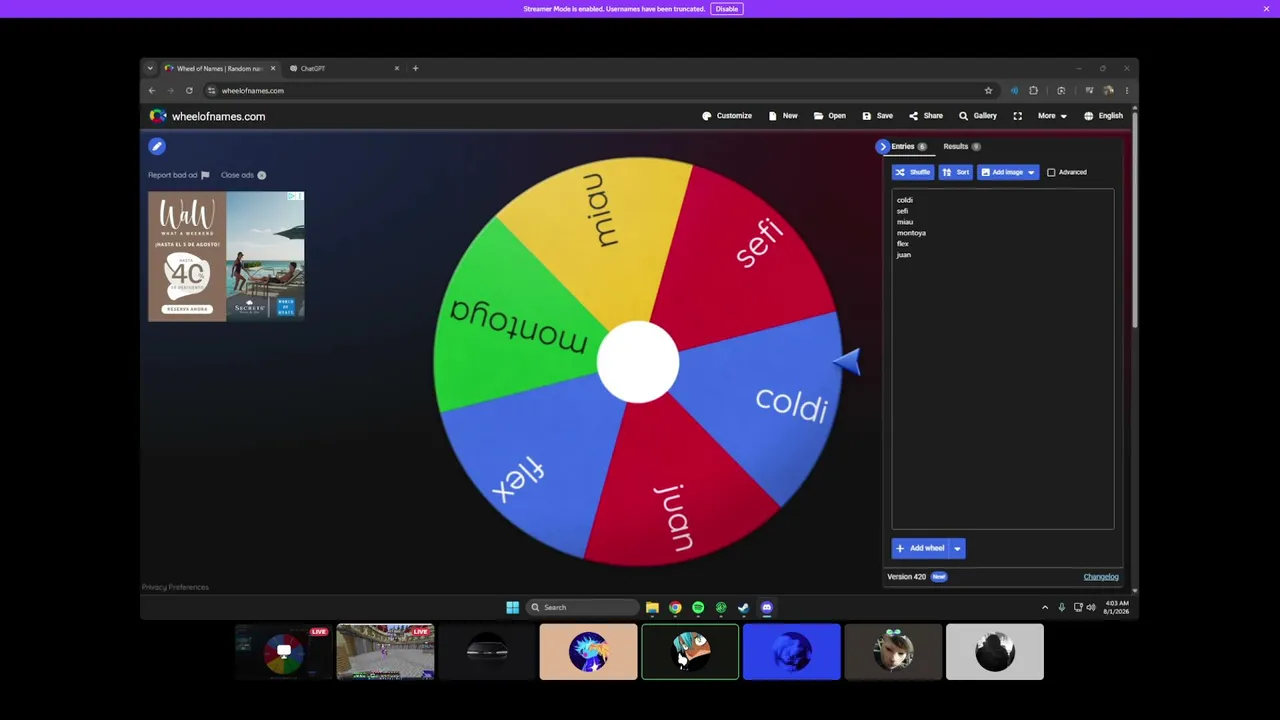The image size is (1280, 720).
Task: Go back in browser history
Action: click(x=152, y=91)
